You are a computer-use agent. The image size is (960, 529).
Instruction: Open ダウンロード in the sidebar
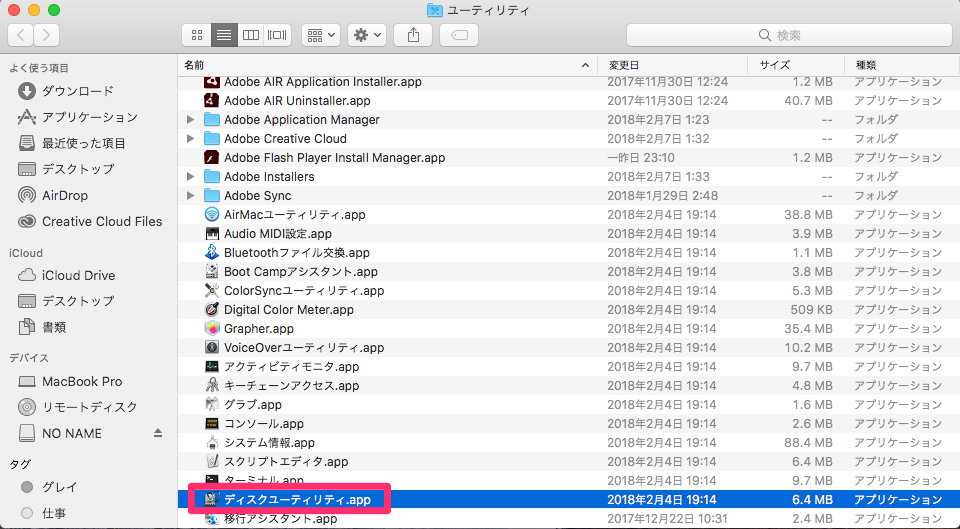point(77,91)
